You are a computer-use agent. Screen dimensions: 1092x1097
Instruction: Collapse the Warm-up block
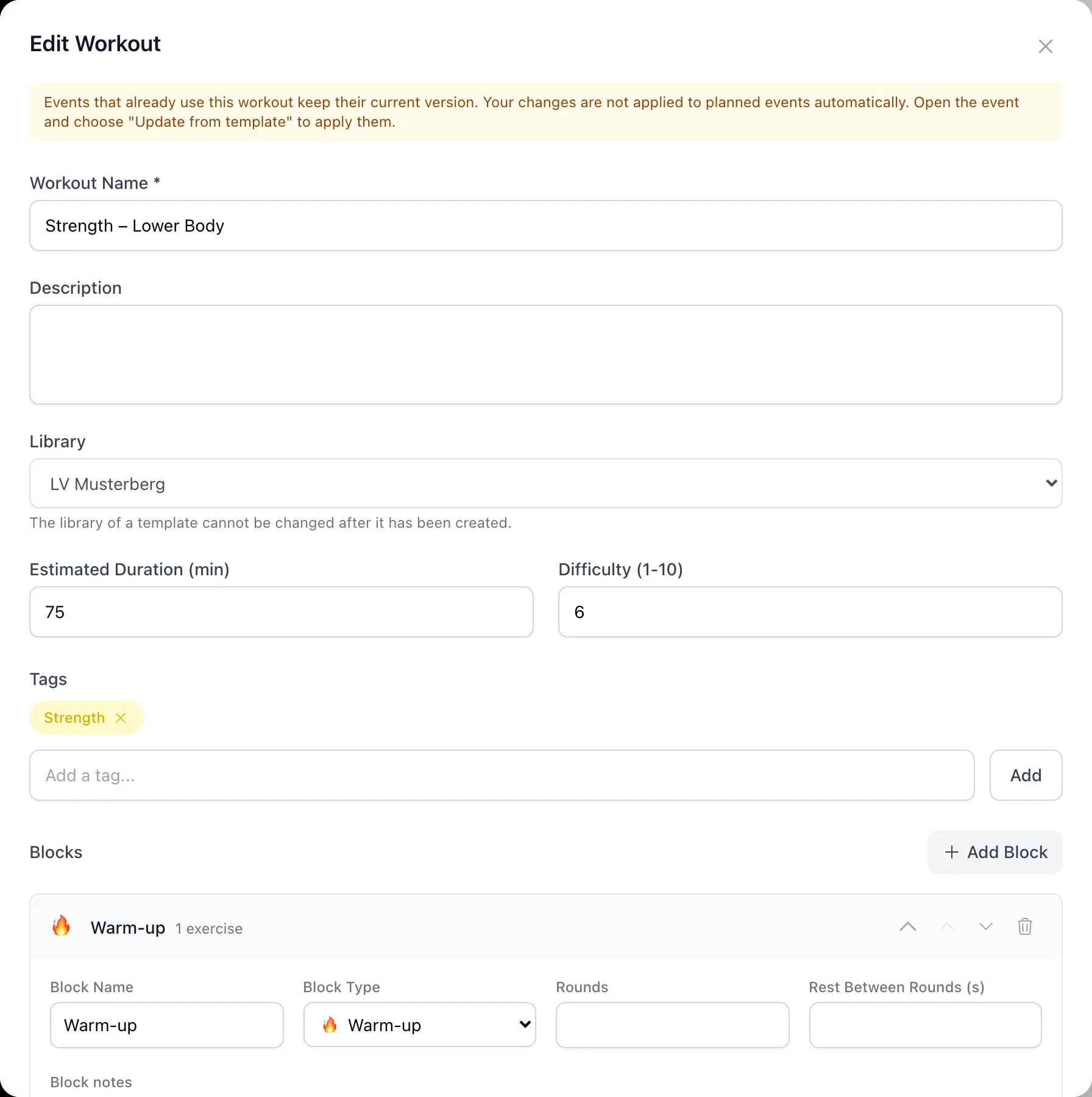point(907,927)
